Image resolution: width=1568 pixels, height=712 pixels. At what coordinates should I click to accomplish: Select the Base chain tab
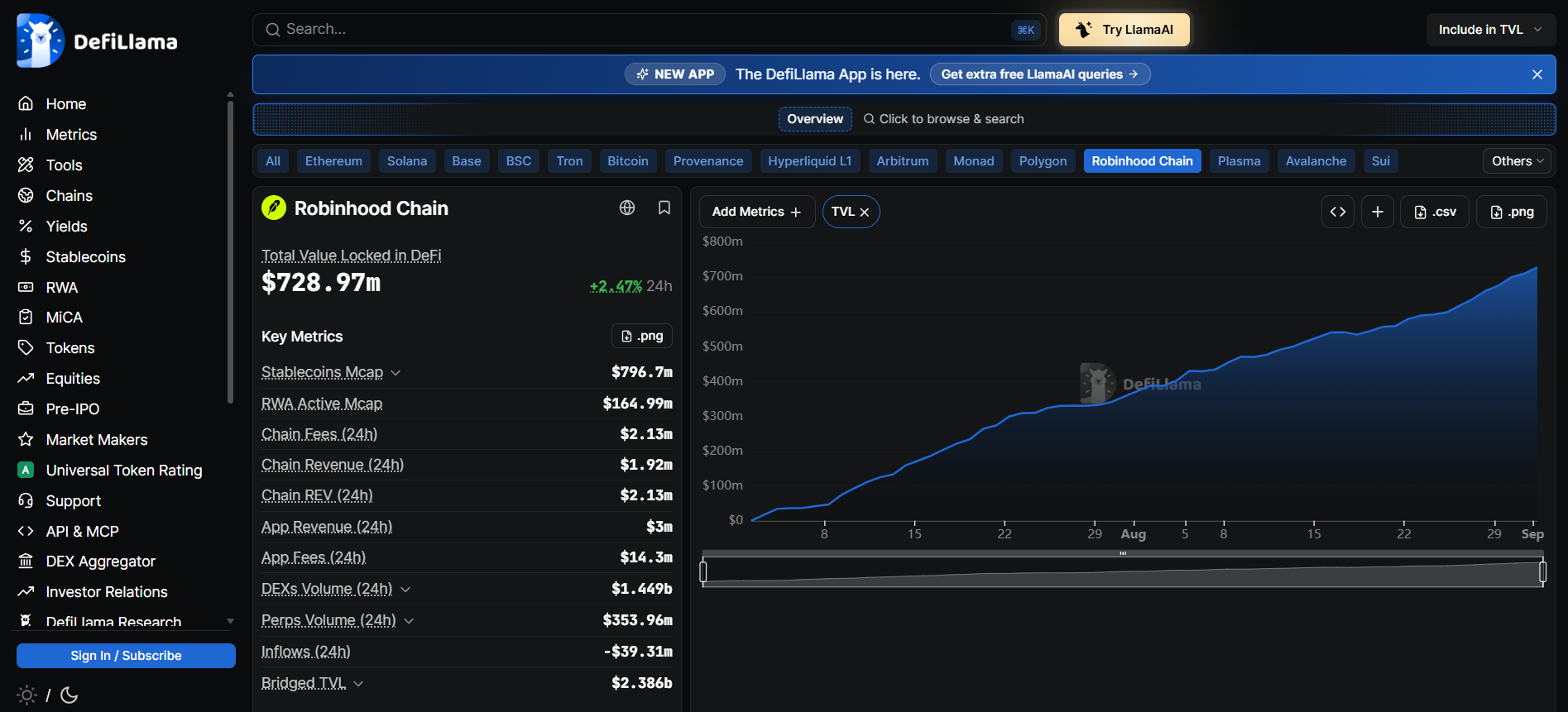pyautogui.click(x=467, y=161)
